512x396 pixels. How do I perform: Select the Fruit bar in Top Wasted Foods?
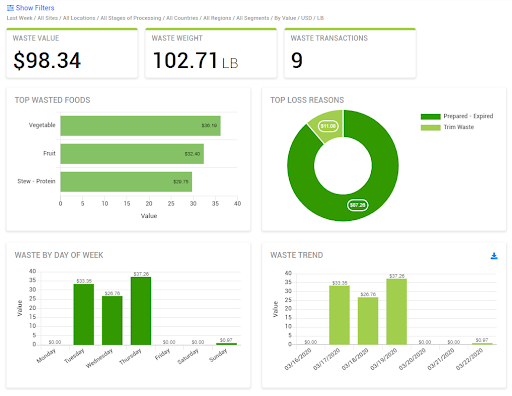coord(132,154)
